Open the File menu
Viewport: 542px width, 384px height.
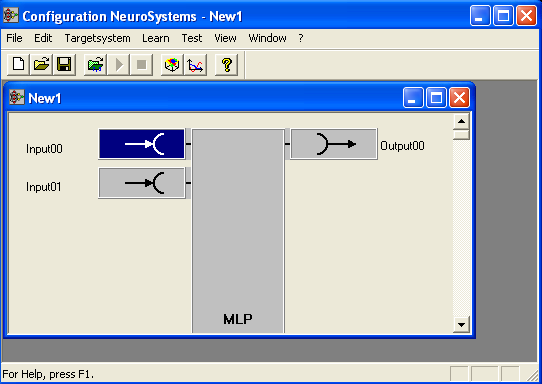(x=14, y=38)
